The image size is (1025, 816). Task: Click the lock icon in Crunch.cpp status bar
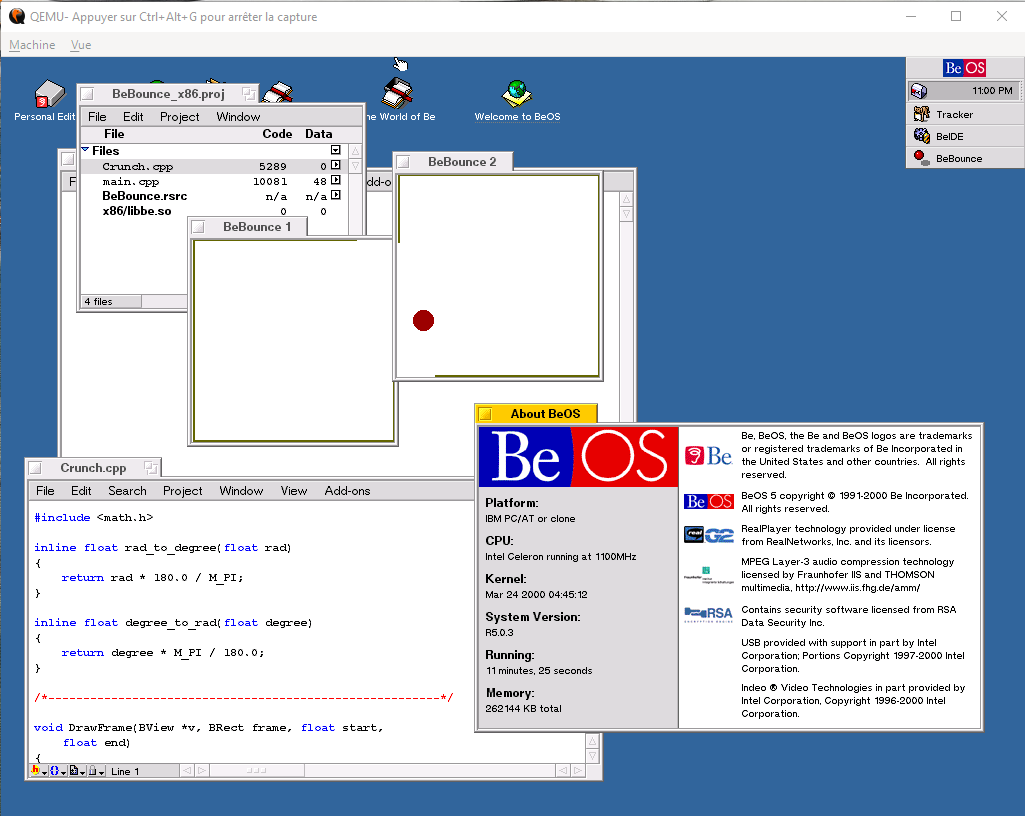(95, 771)
